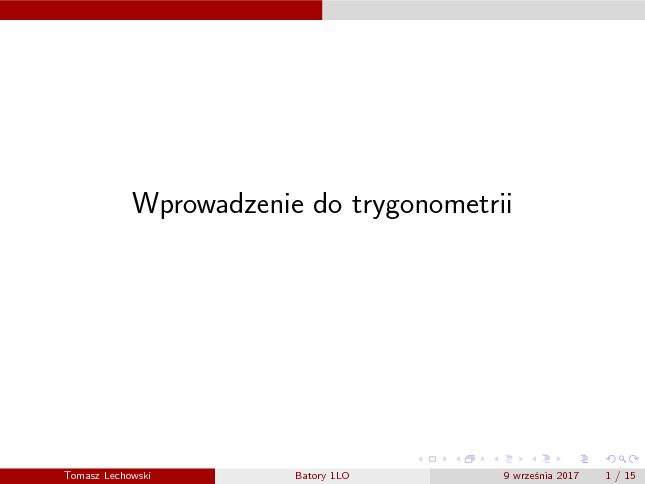Click the Batory 1LO footer text

coord(322,476)
